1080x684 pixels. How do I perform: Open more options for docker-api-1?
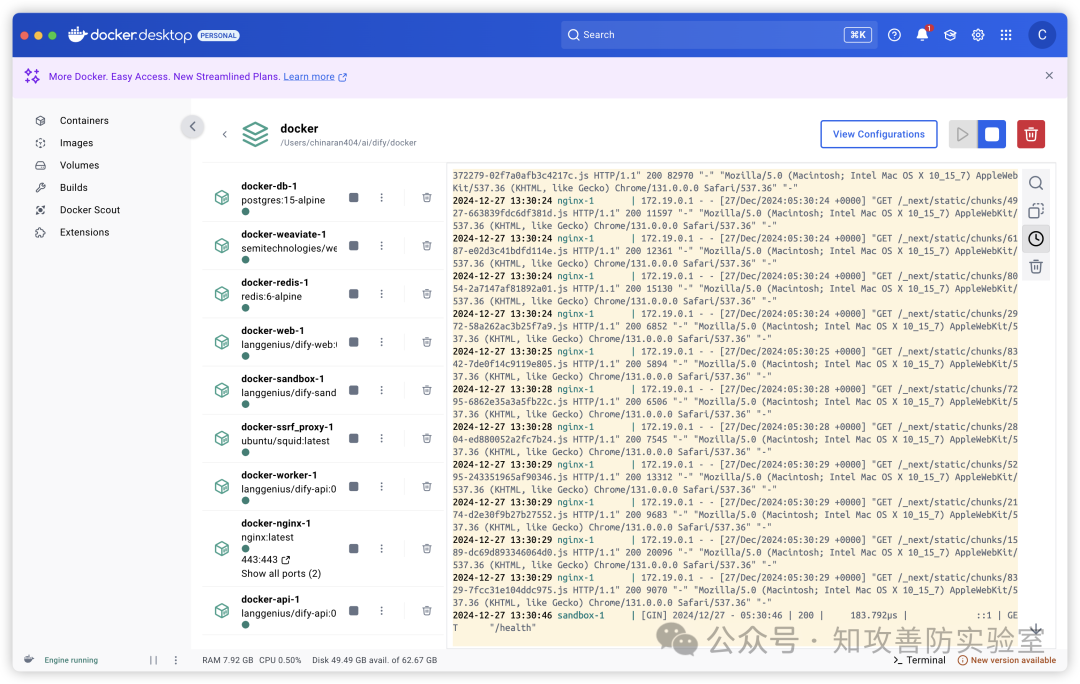click(x=382, y=611)
